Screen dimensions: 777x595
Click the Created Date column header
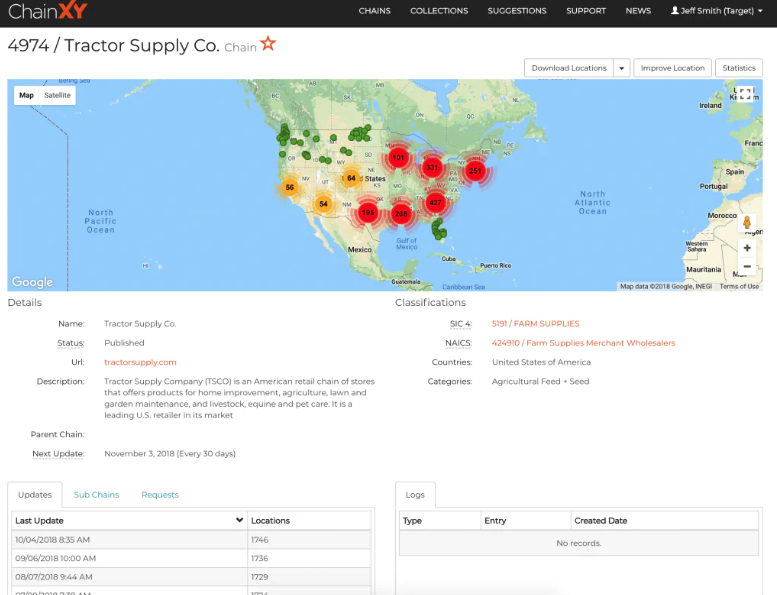665,521
